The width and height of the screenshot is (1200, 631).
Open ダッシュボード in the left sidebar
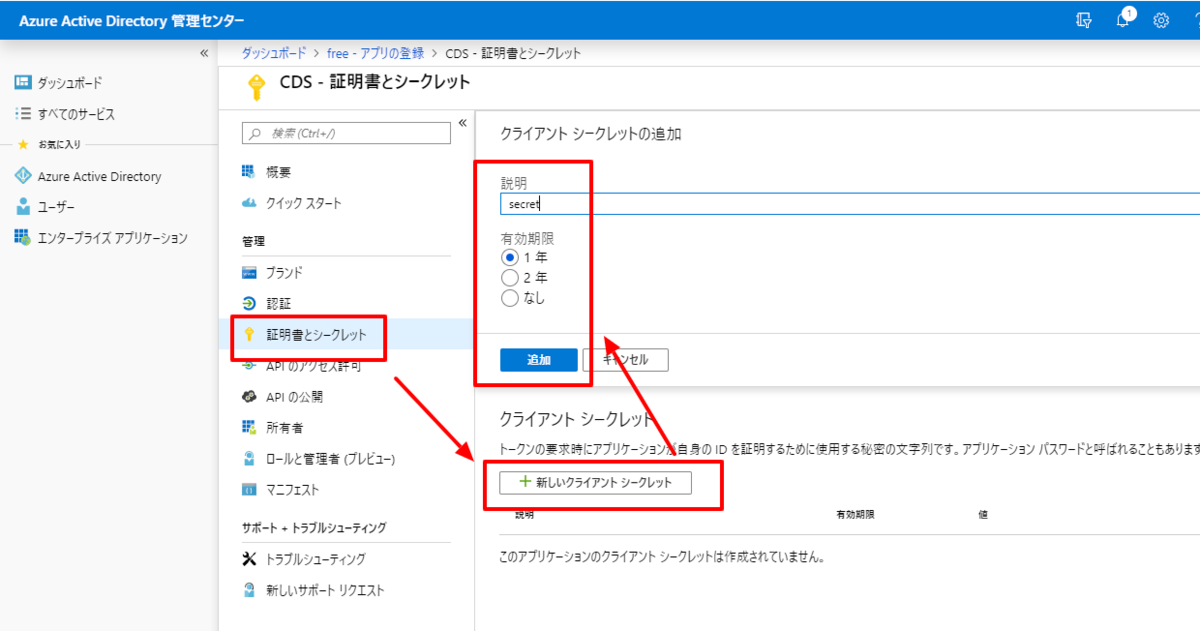(x=70, y=83)
